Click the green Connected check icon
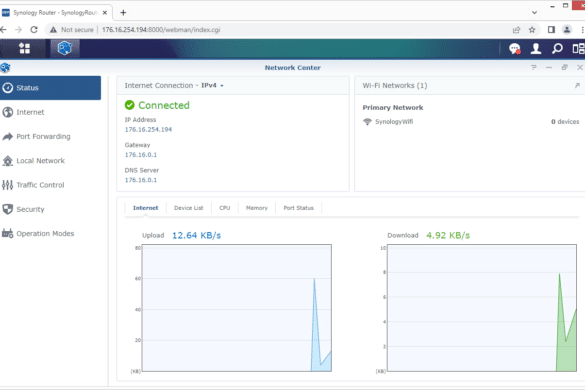585x390 pixels. tap(129, 105)
